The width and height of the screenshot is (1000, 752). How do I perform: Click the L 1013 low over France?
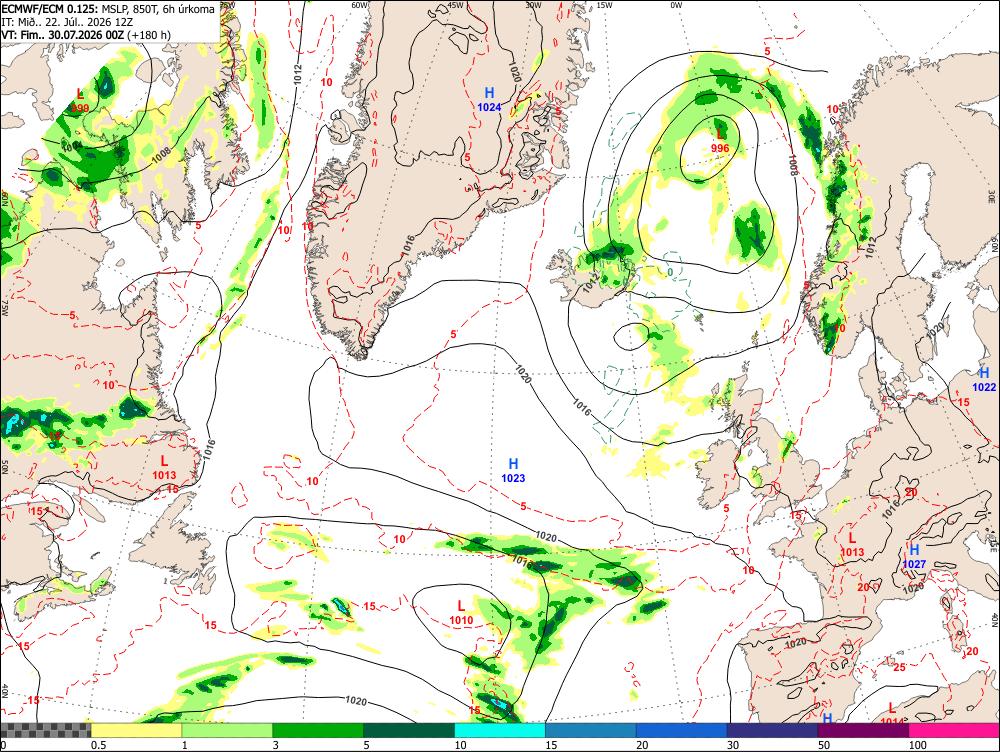click(x=852, y=545)
